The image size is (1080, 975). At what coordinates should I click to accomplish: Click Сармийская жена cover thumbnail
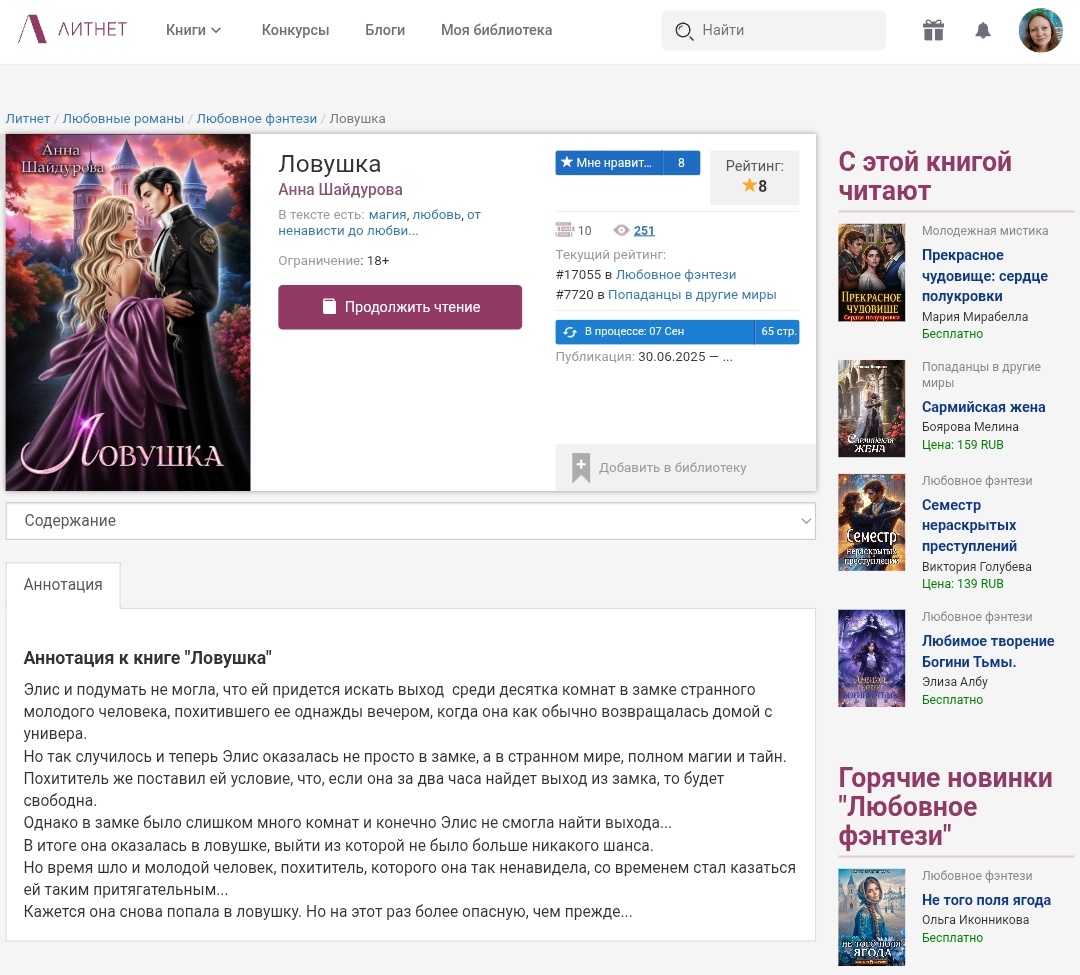871,408
